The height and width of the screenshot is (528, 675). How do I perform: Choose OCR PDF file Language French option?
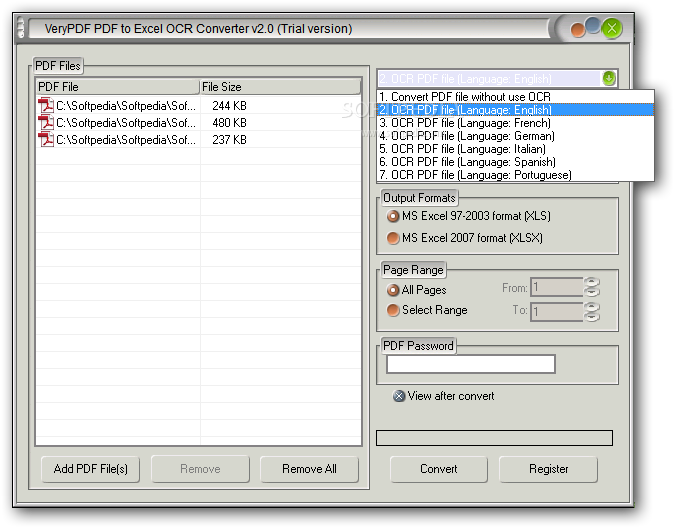(x=515, y=123)
